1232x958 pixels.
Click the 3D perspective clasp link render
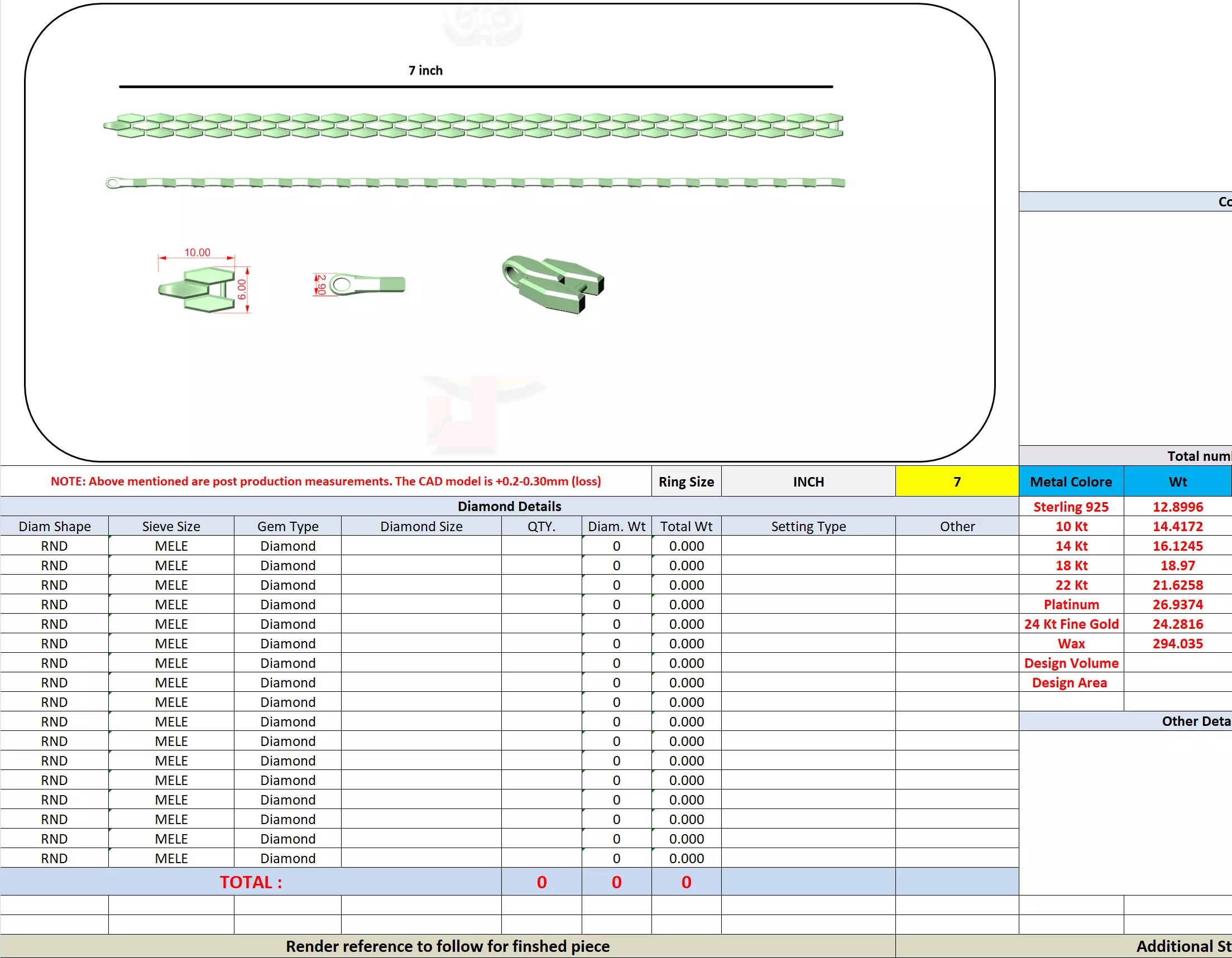coord(553,283)
